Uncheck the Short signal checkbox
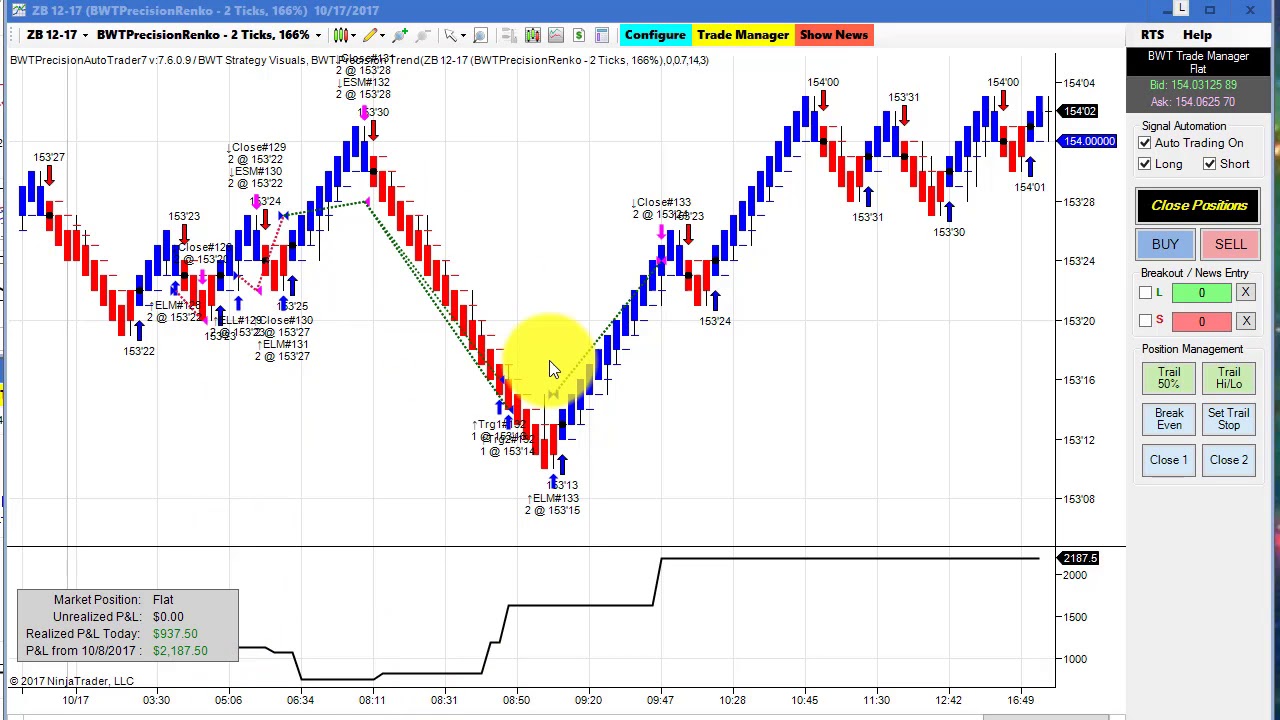Image resolution: width=1280 pixels, height=720 pixels. [1210, 164]
